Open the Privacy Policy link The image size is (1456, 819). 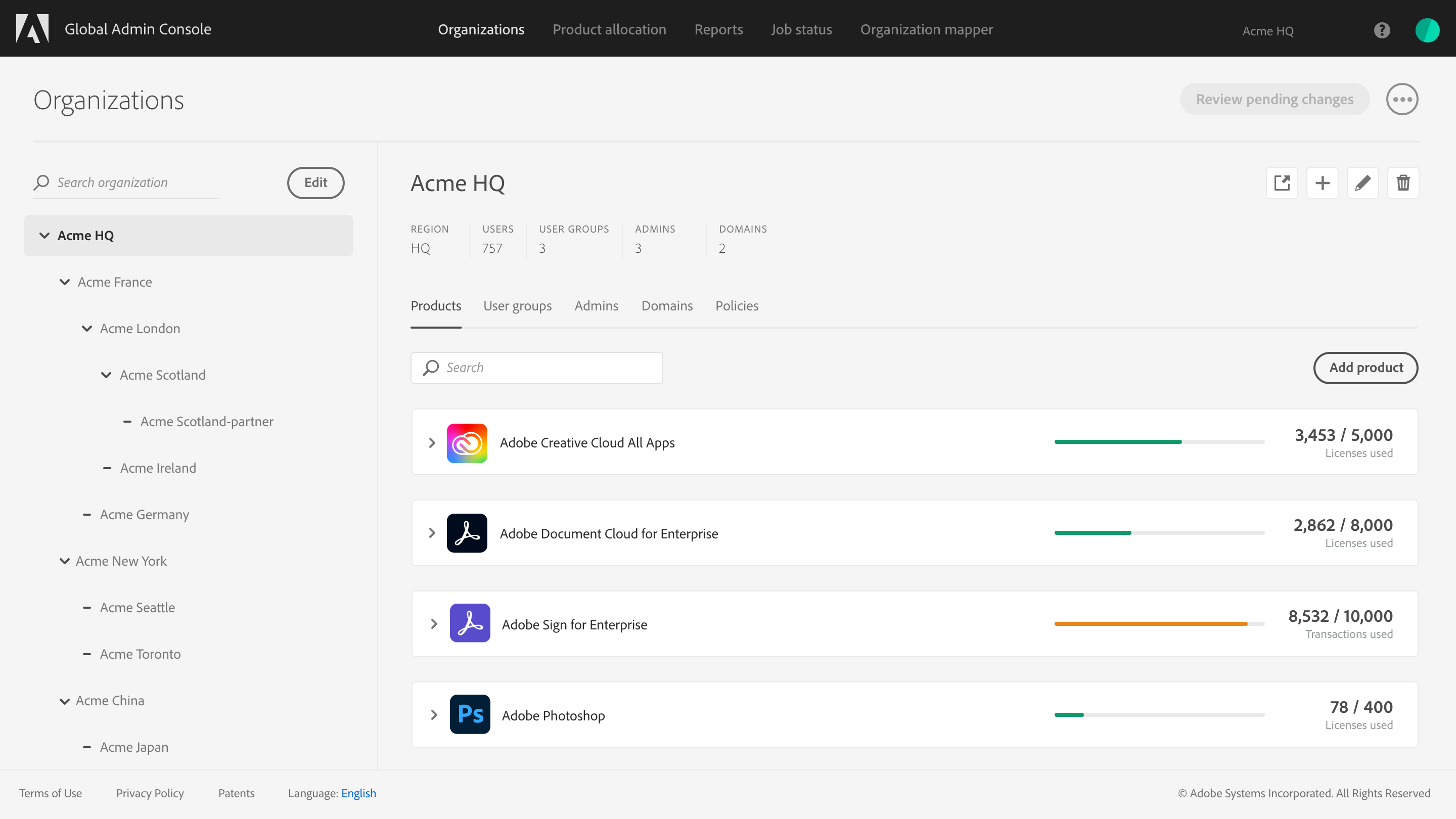150,794
